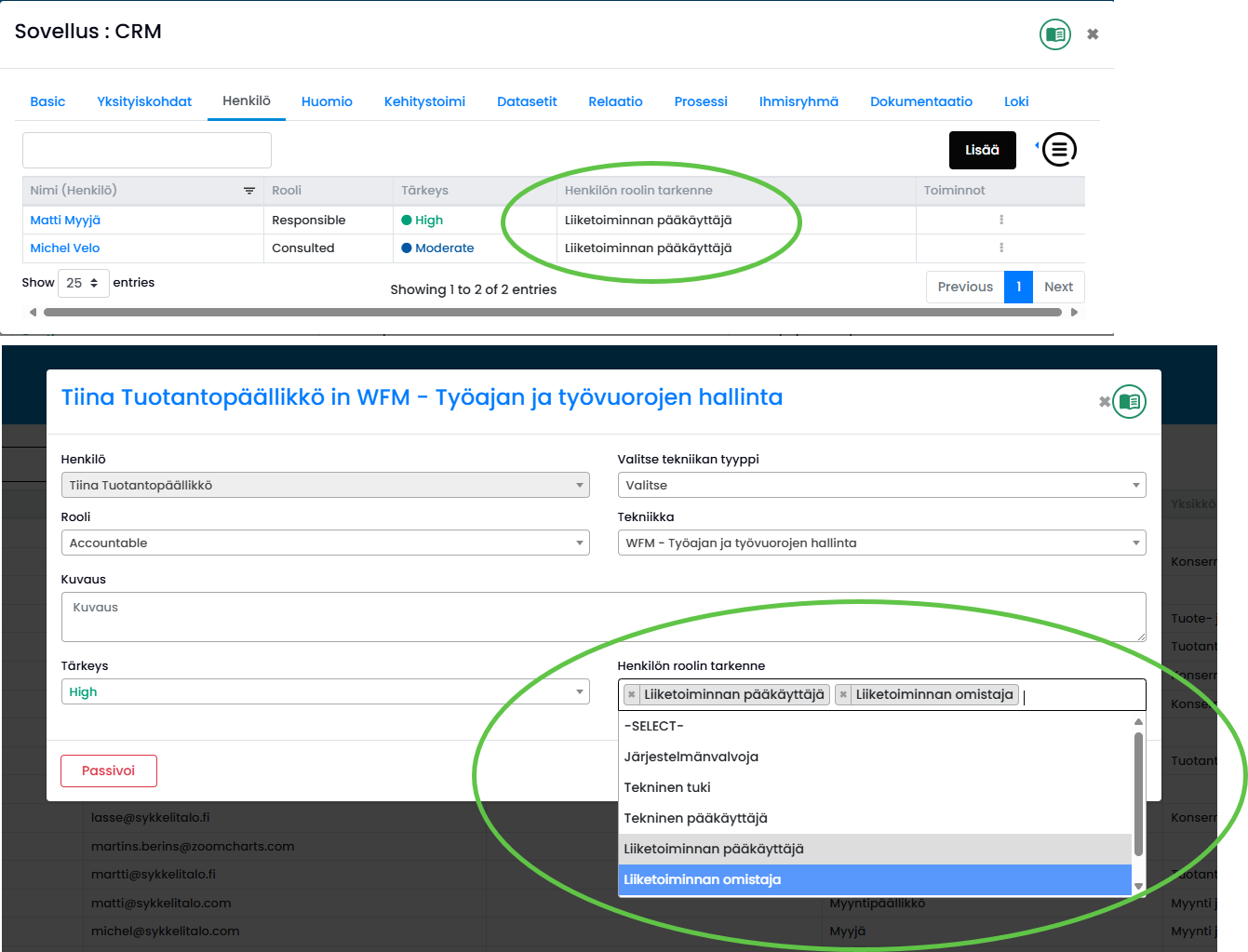Viewport: 1248px width, 952px height.
Task: Go to Next page
Action: [1058, 287]
